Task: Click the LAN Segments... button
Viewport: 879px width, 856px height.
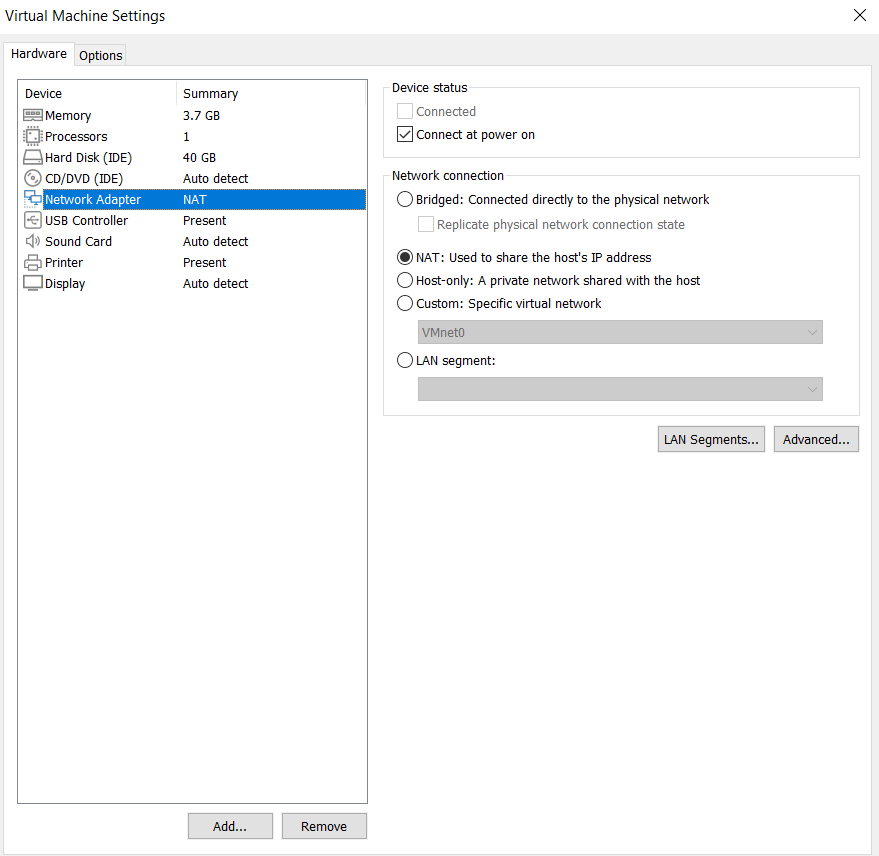Action: click(712, 439)
